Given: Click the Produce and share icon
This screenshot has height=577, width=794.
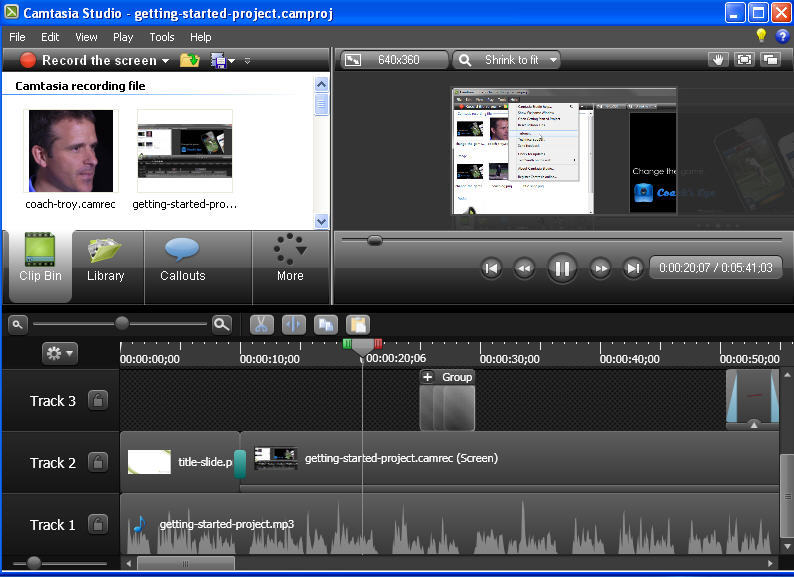Looking at the screenshot, I should pyautogui.click(x=218, y=61).
